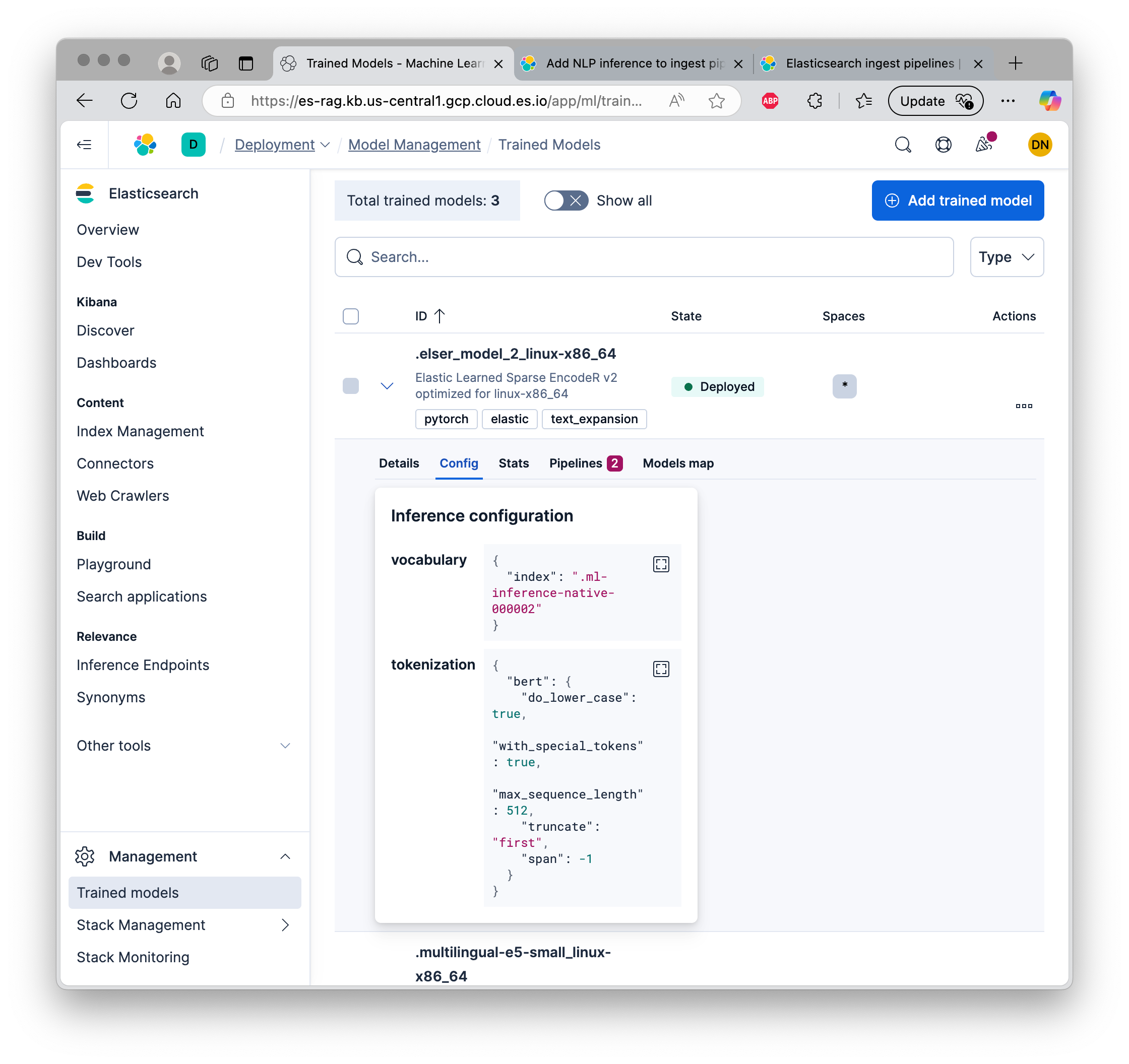
Task: Collapse the elser model row details
Action: pos(387,386)
